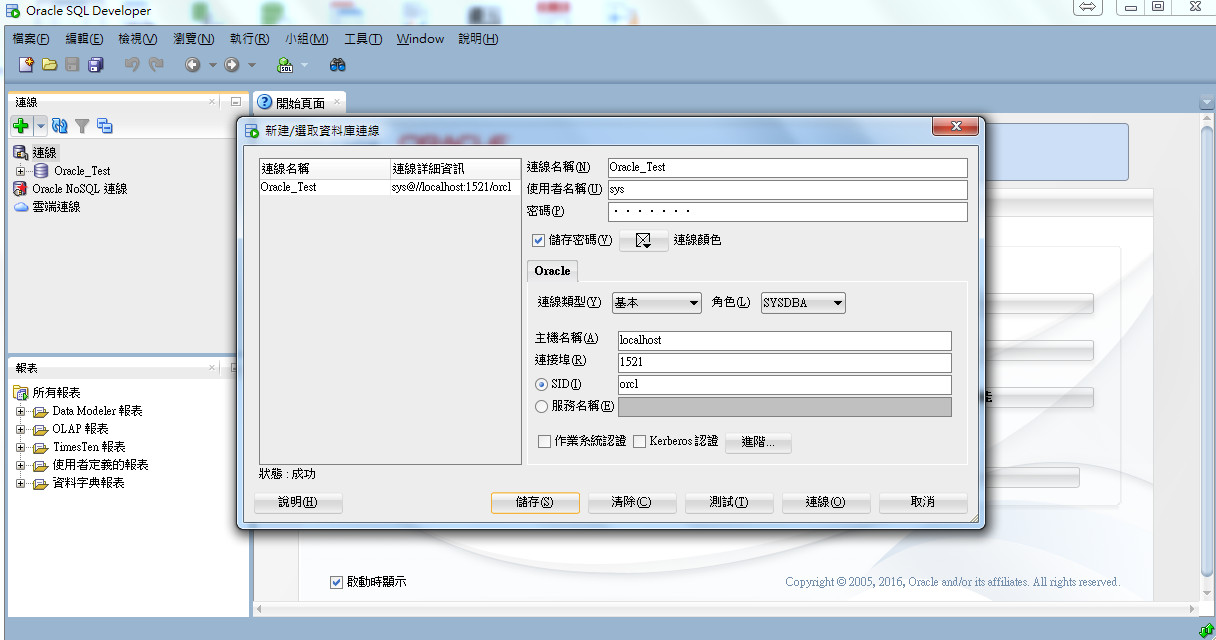Click the 連線名稱 input field

[x=787, y=168]
